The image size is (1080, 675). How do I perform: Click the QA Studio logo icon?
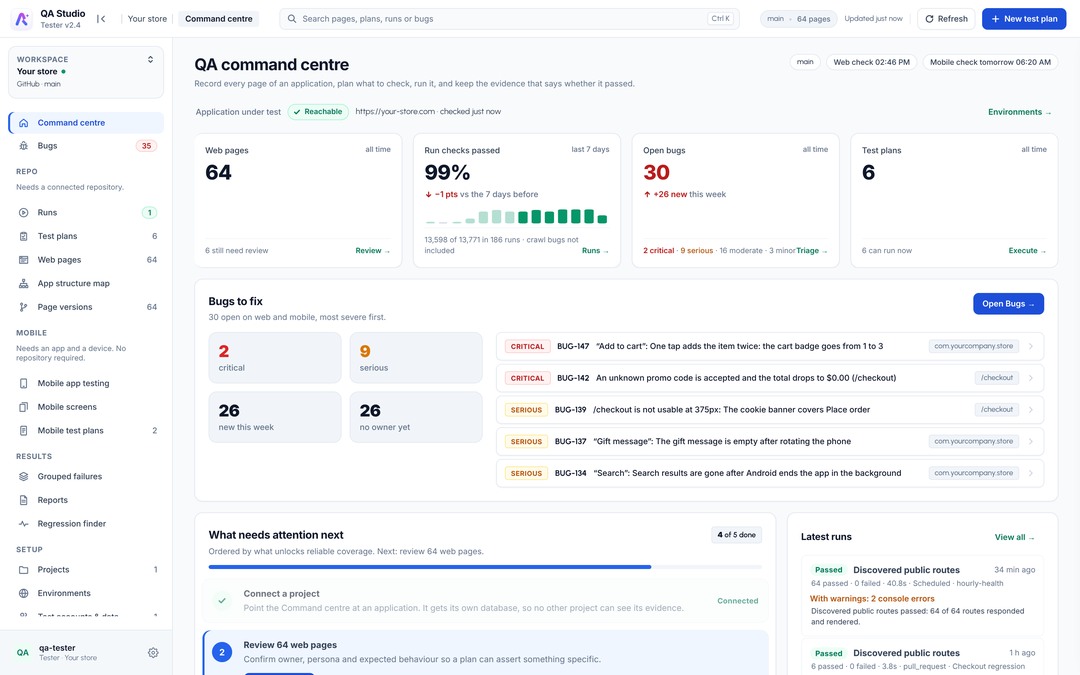[22, 19]
